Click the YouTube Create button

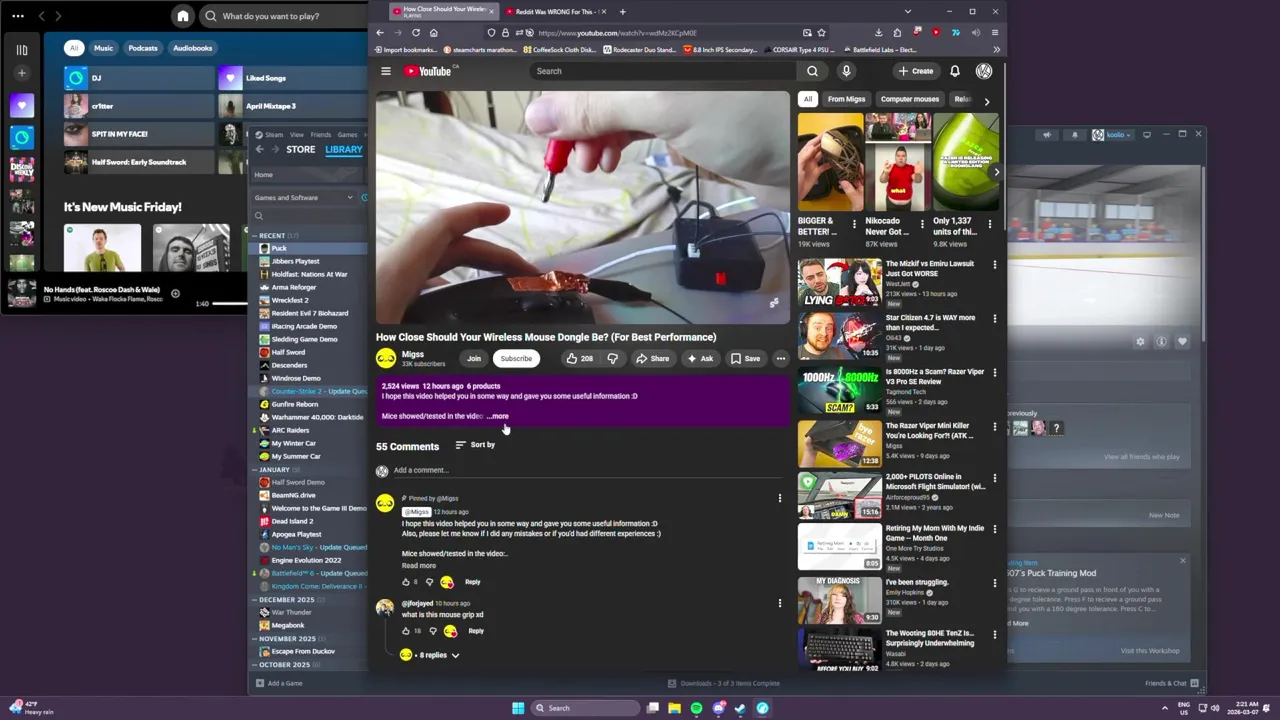coord(915,71)
